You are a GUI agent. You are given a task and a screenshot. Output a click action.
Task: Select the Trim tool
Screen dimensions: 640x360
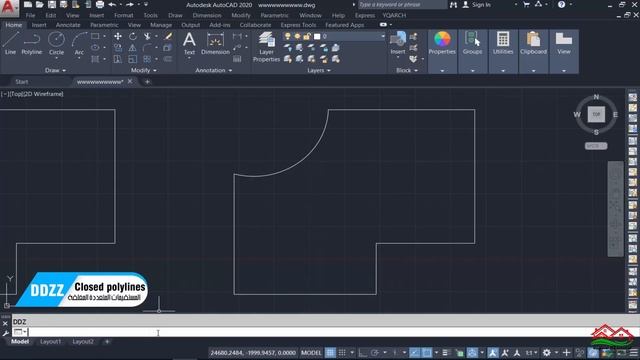click(x=147, y=36)
